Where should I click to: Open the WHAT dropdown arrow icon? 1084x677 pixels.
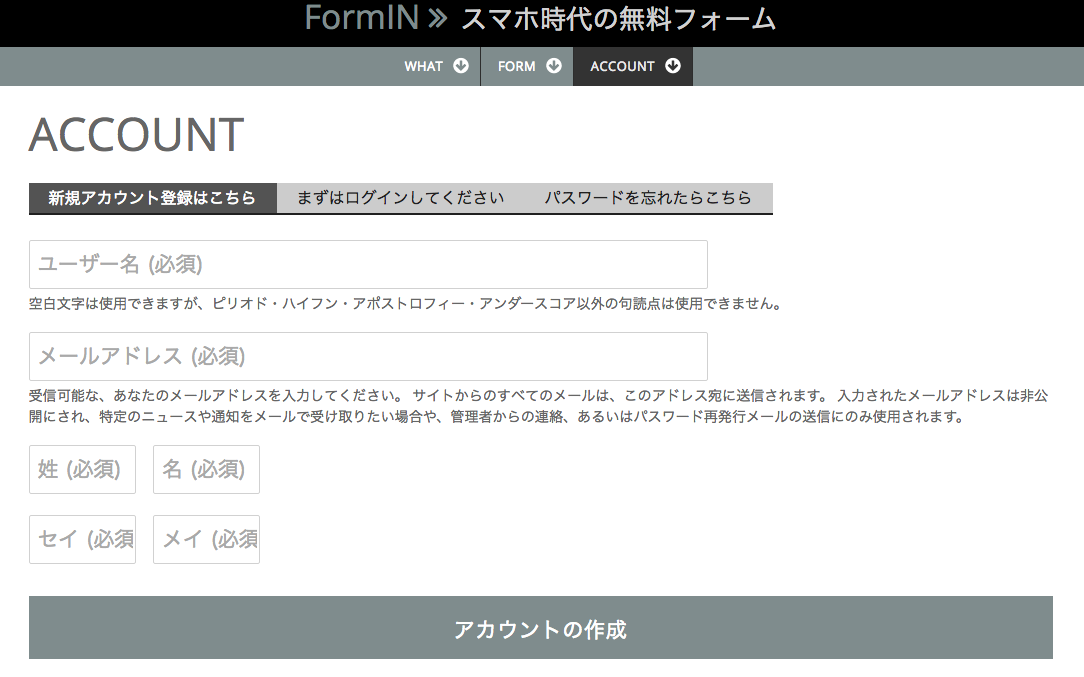coord(460,66)
